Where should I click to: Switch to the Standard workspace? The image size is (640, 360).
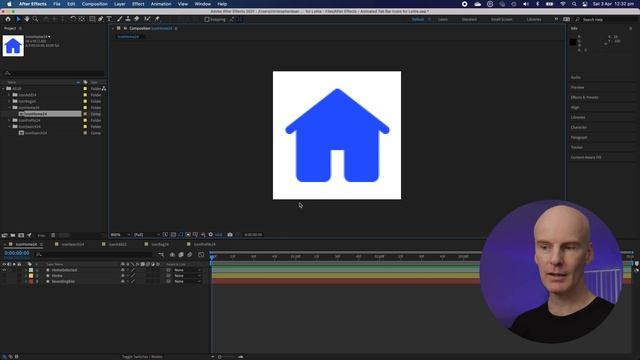coord(469,20)
